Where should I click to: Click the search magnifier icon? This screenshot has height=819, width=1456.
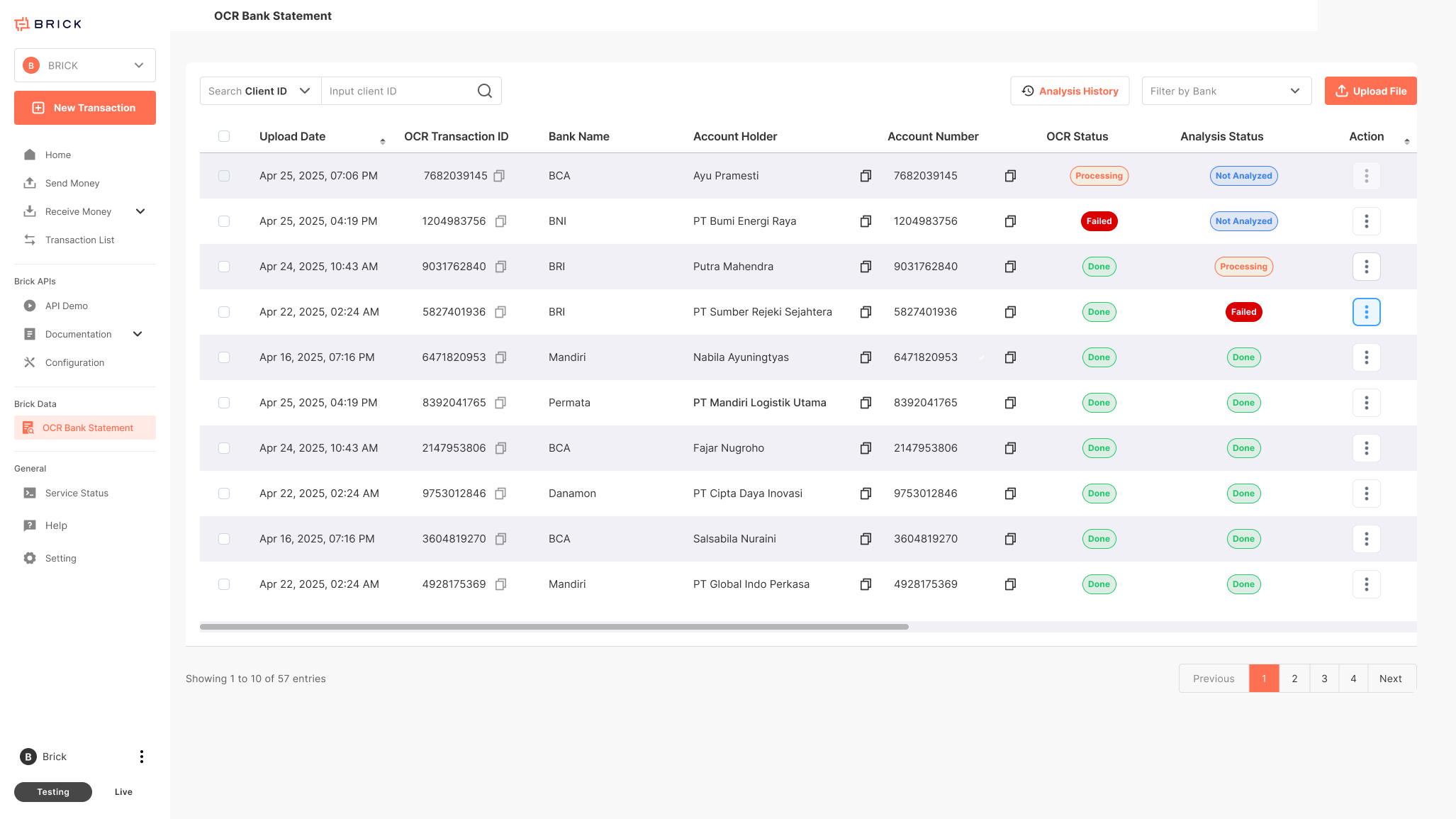point(485,91)
